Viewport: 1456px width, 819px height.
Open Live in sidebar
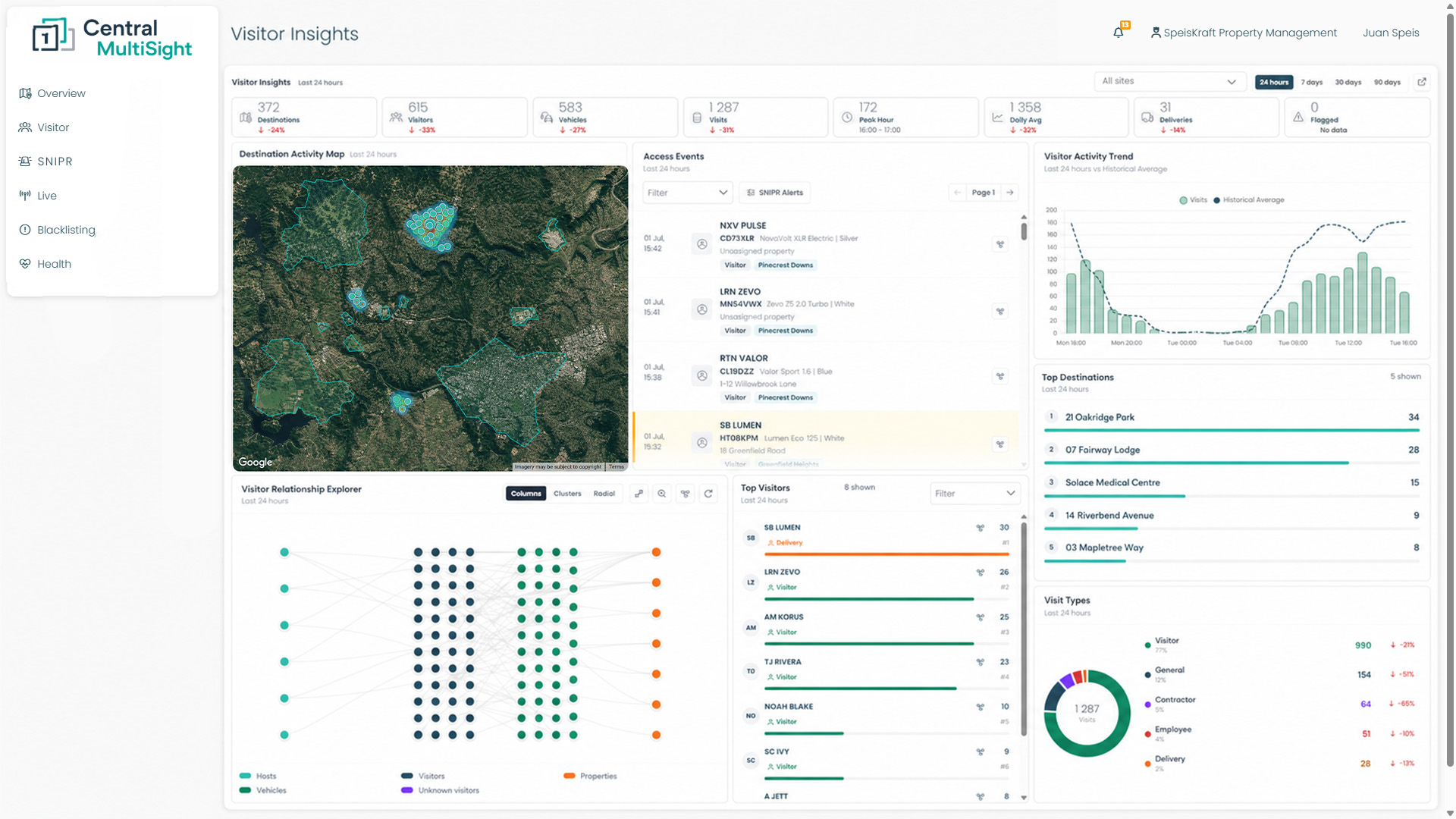(38, 196)
